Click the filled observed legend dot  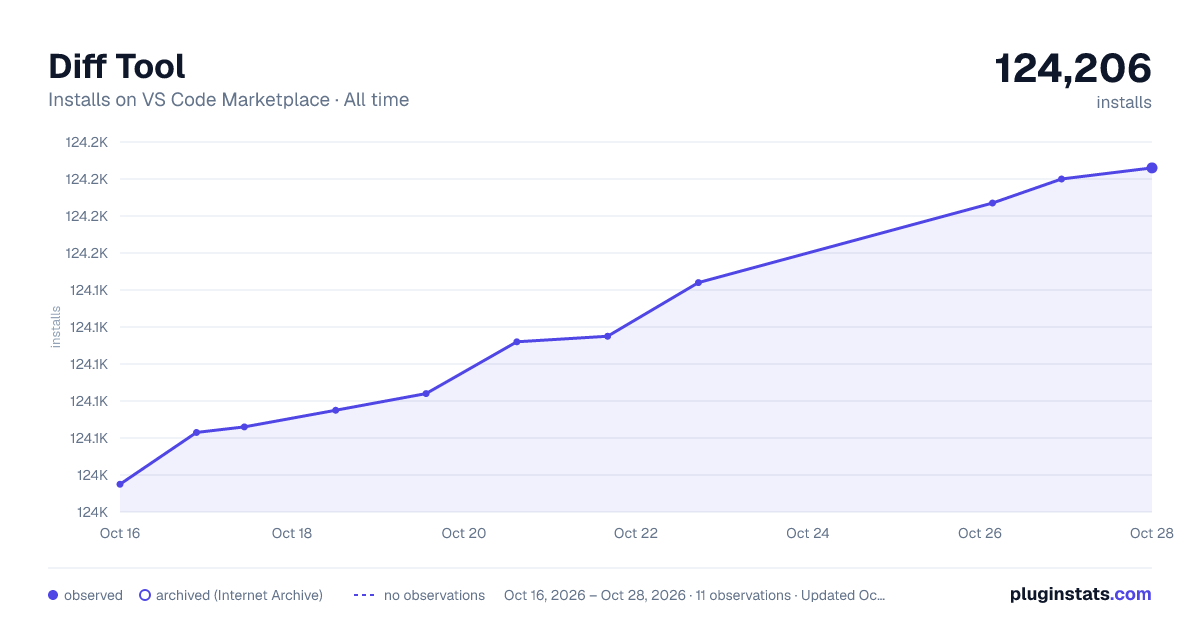[53, 595]
